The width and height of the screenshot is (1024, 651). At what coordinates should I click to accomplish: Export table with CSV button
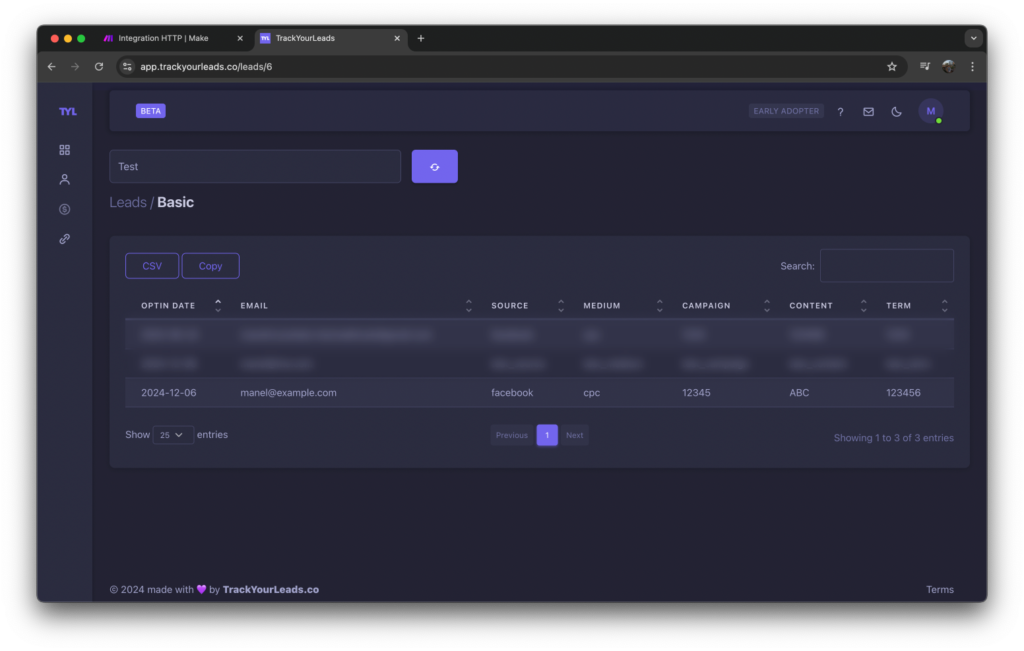point(152,266)
